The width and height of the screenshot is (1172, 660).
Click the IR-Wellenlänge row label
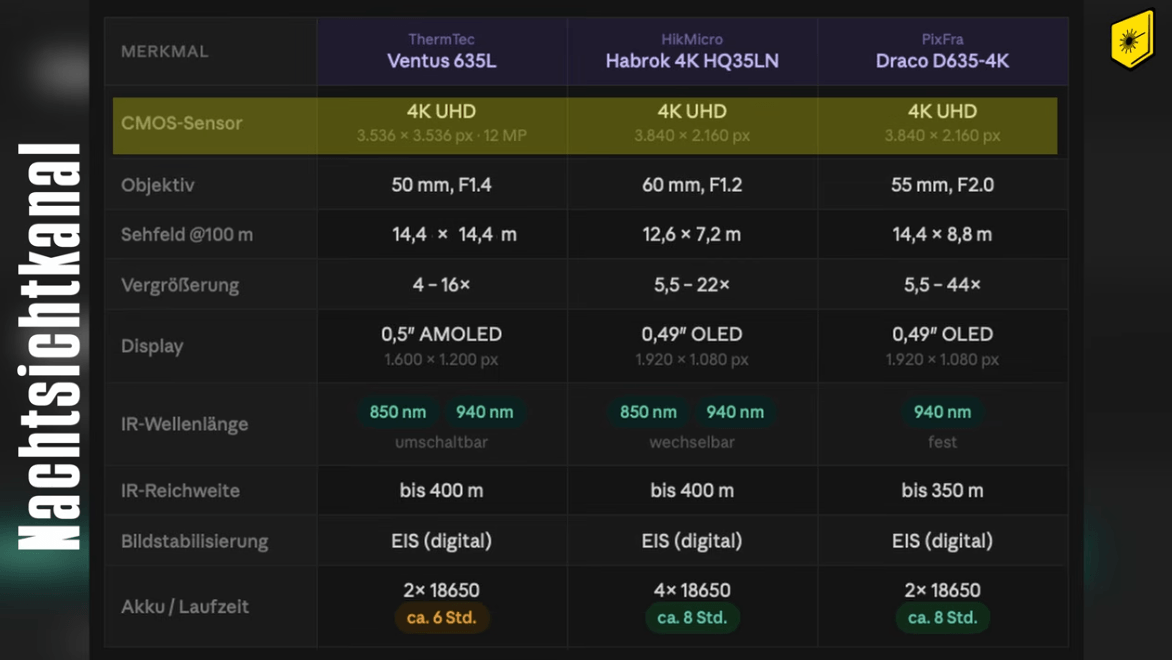(185, 424)
